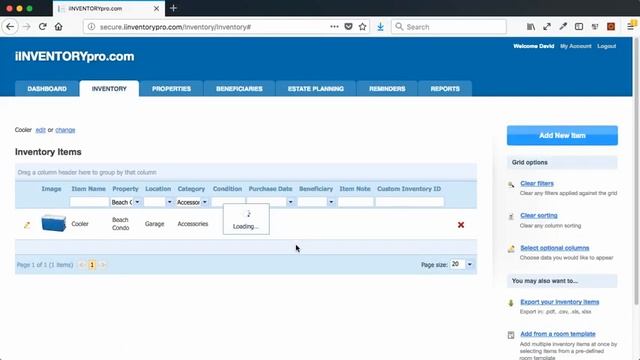640x360 pixels.
Task: Sort by the Item Name column header
Action: click(89, 189)
